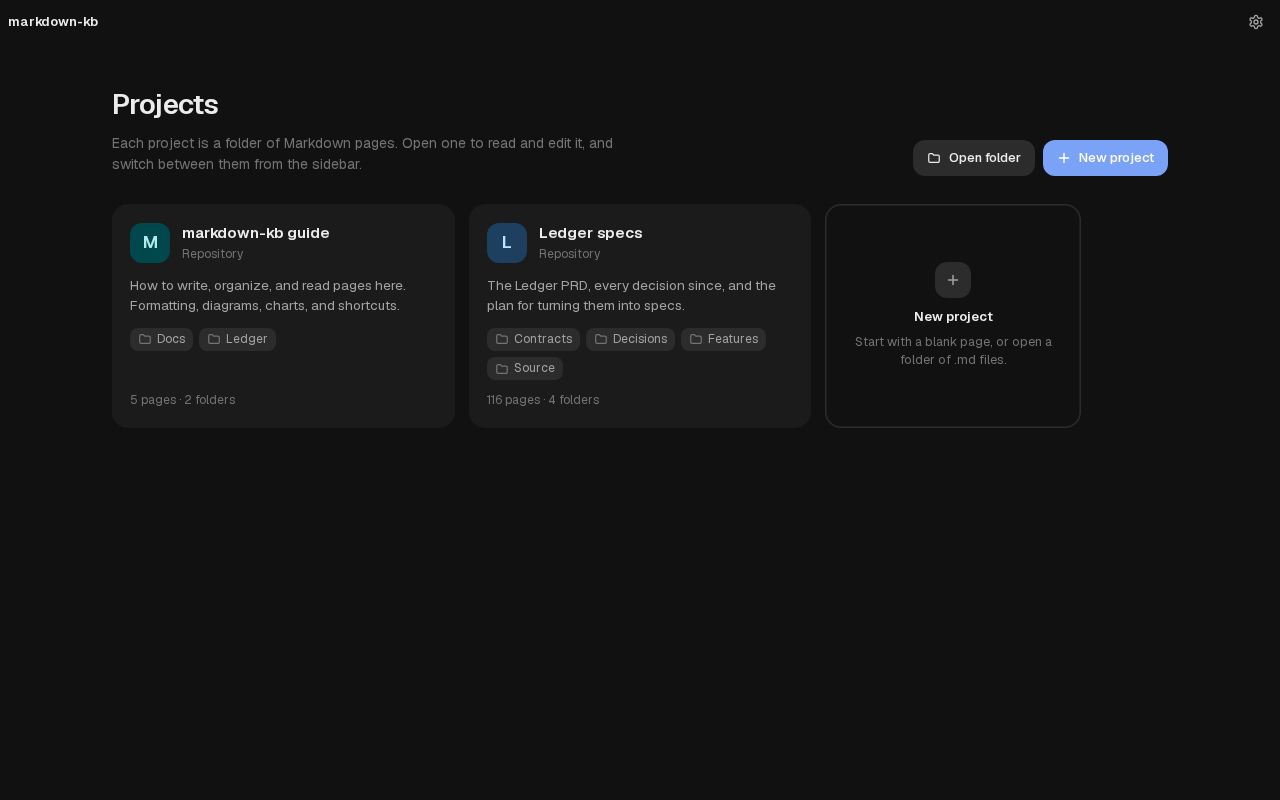The height and width of the screenshot is (800, 1280).
Task: Select the Decisions folder chip
Action: (x=630, y=339)
